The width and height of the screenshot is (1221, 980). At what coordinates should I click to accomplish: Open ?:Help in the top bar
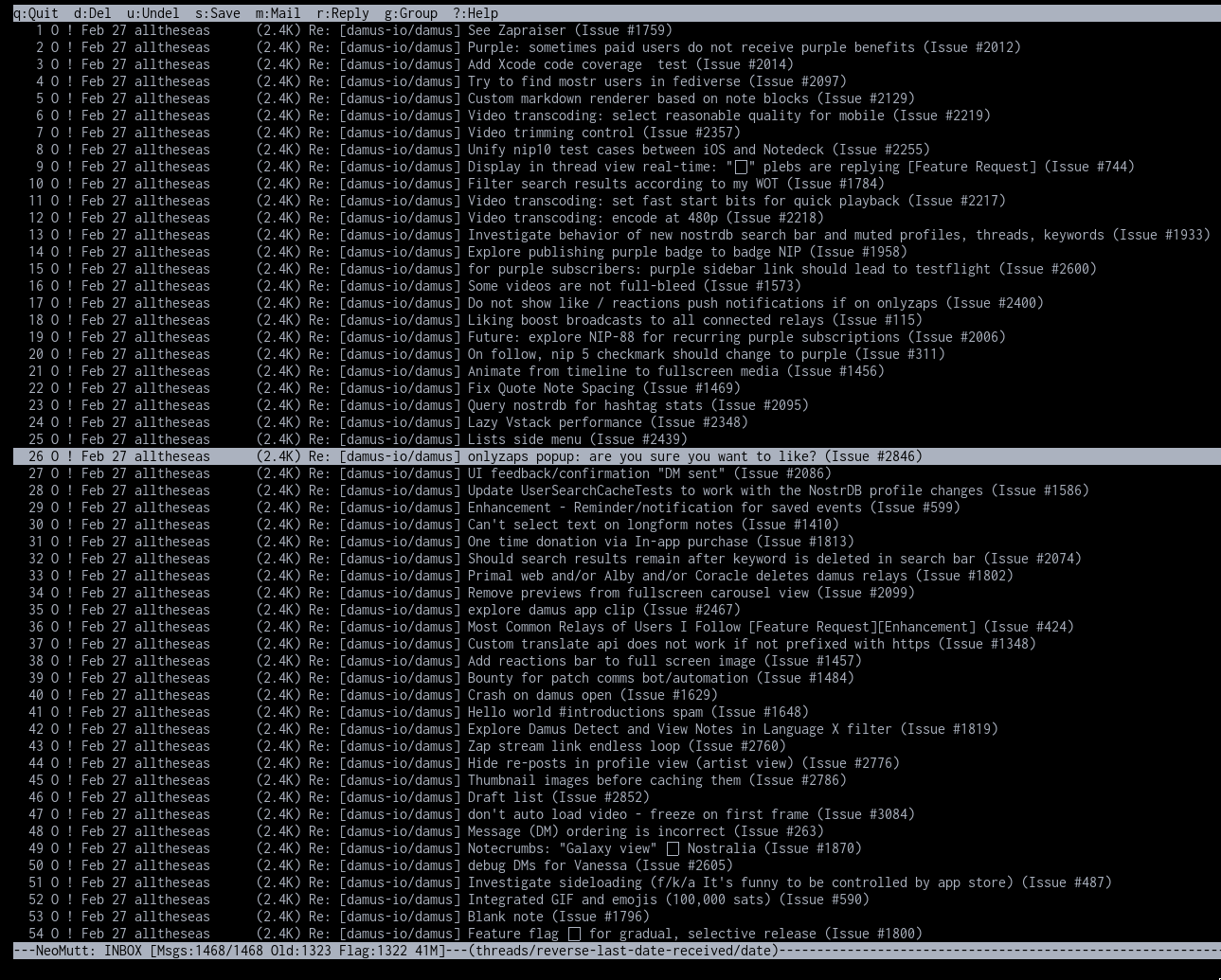coord(475,13)
